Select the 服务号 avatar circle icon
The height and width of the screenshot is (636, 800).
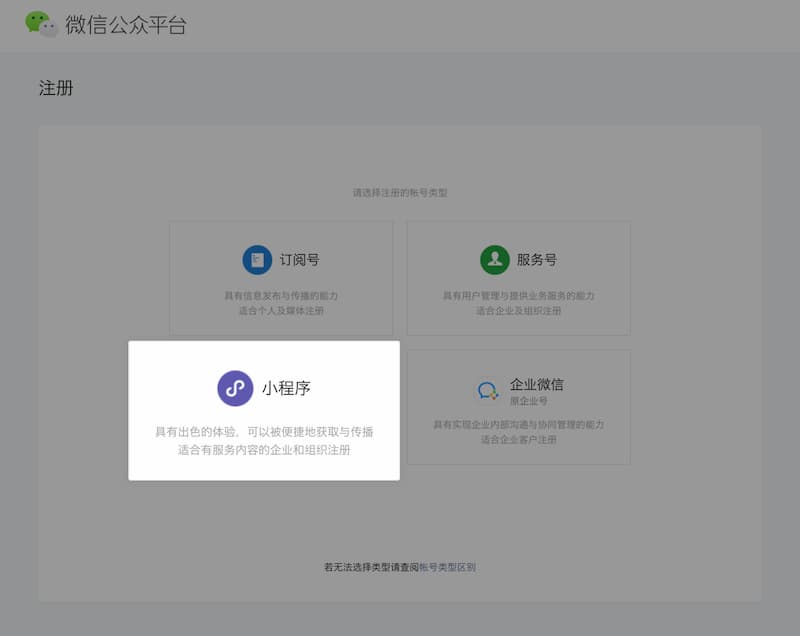point(493,258)
